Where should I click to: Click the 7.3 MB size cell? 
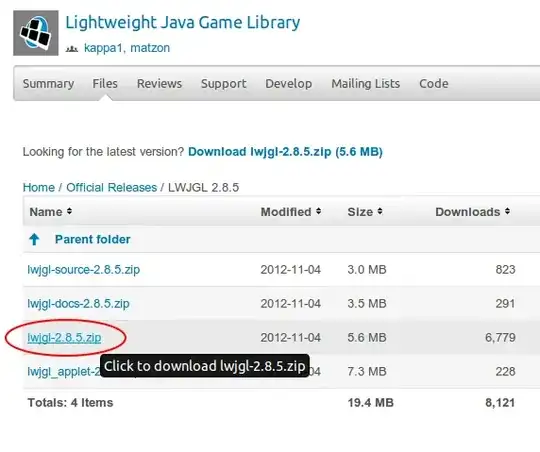367,371
